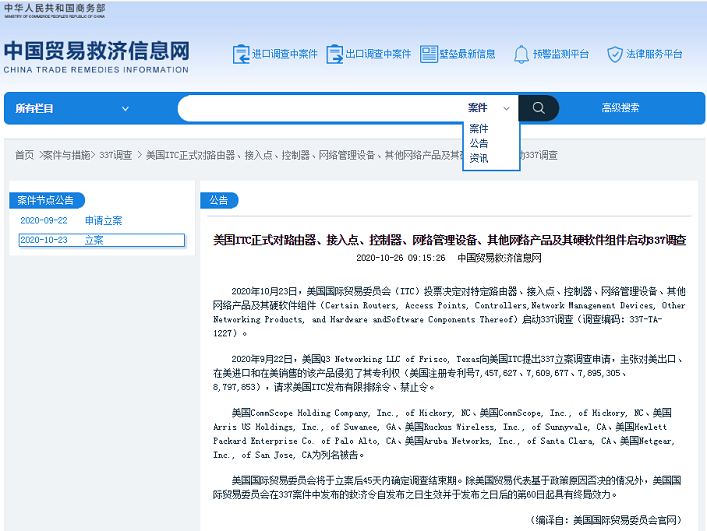
Task: Go to 首页 in breadcrumb
Action: 24,155
